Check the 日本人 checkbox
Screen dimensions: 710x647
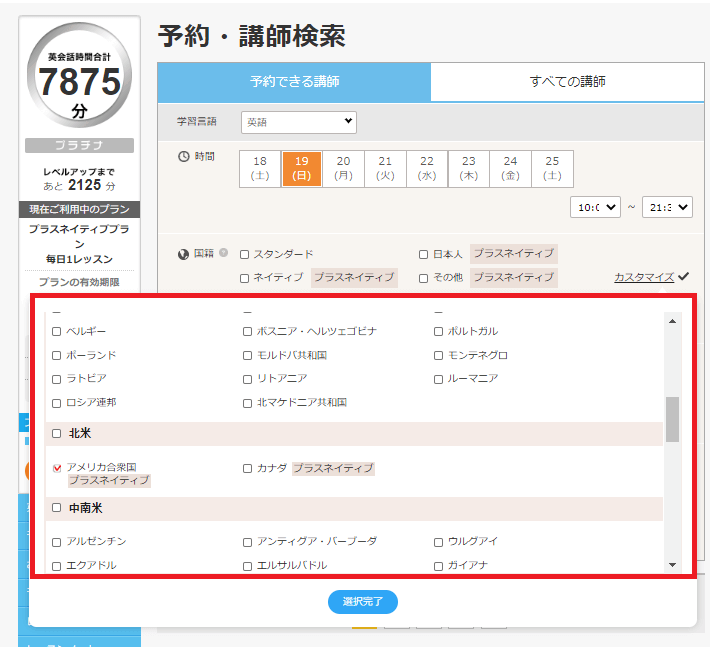[423, 254]
